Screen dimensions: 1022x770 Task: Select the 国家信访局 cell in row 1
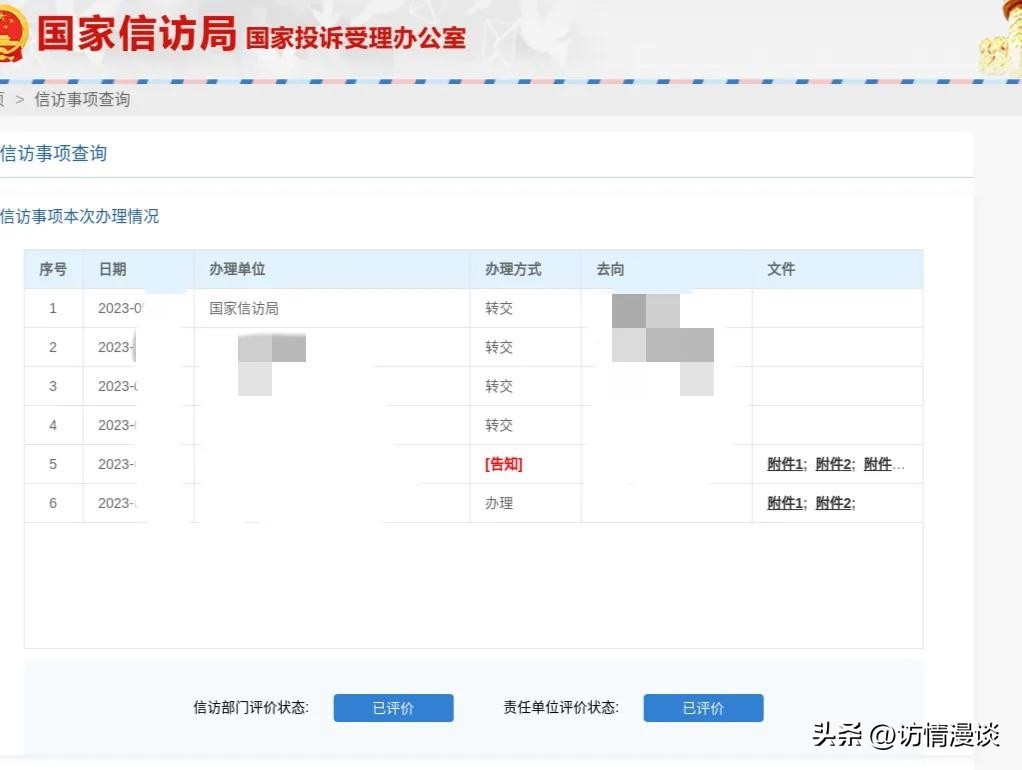tap(244, 308)
